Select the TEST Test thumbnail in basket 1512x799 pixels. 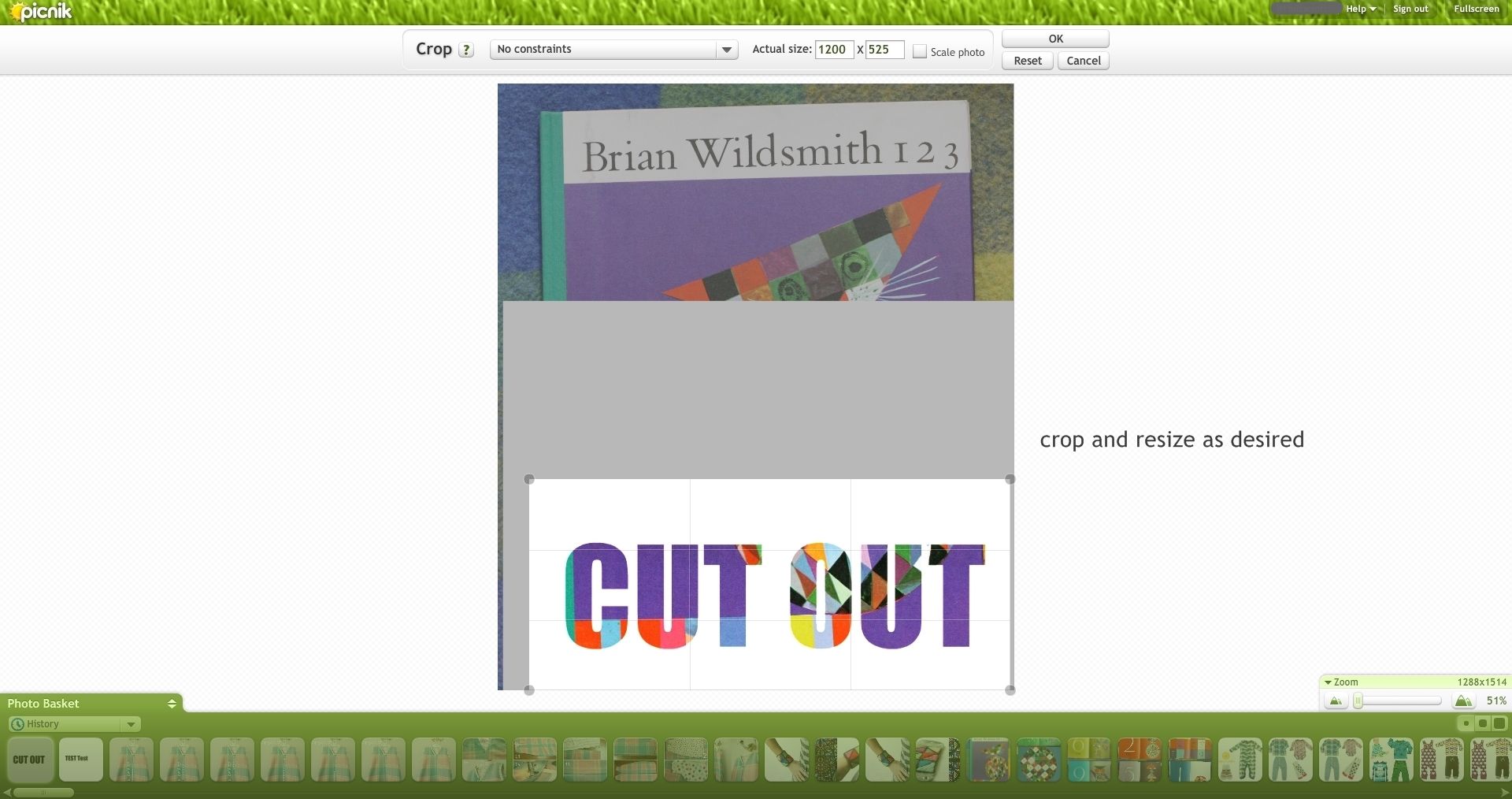click(80, 760)
